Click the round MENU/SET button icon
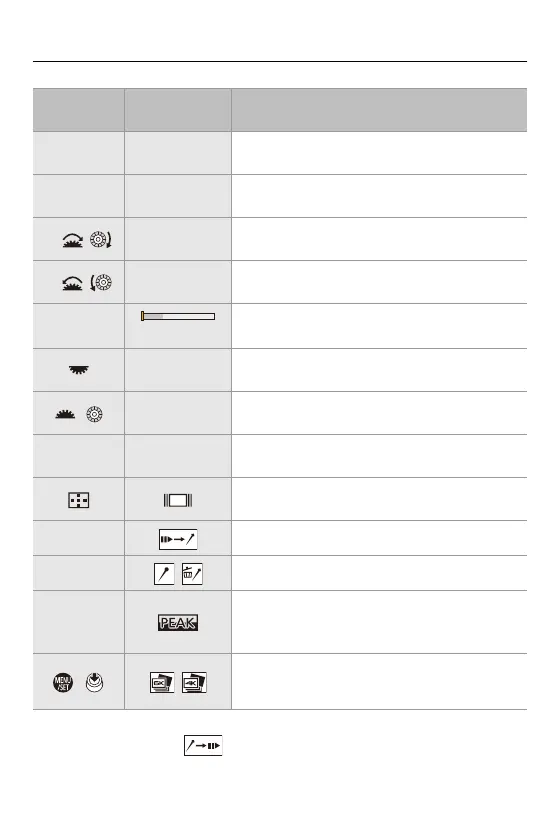 (x=63, y=682)
